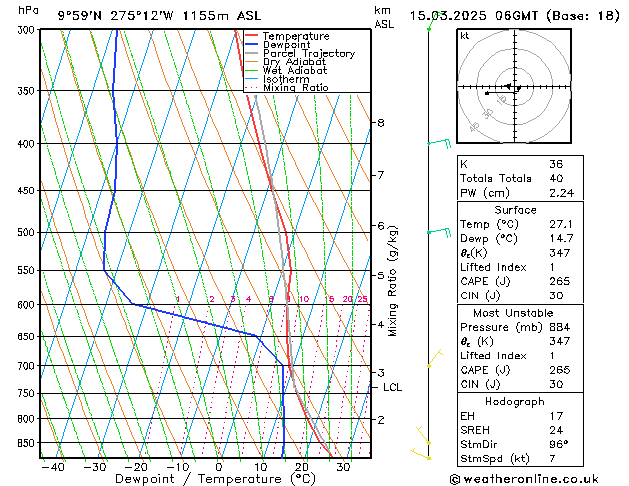The height and width of the screenshot is (486, 629).
Task: Click the gray Parcel Trajectory swatch in the legend
Action: (x=251, y=53)
